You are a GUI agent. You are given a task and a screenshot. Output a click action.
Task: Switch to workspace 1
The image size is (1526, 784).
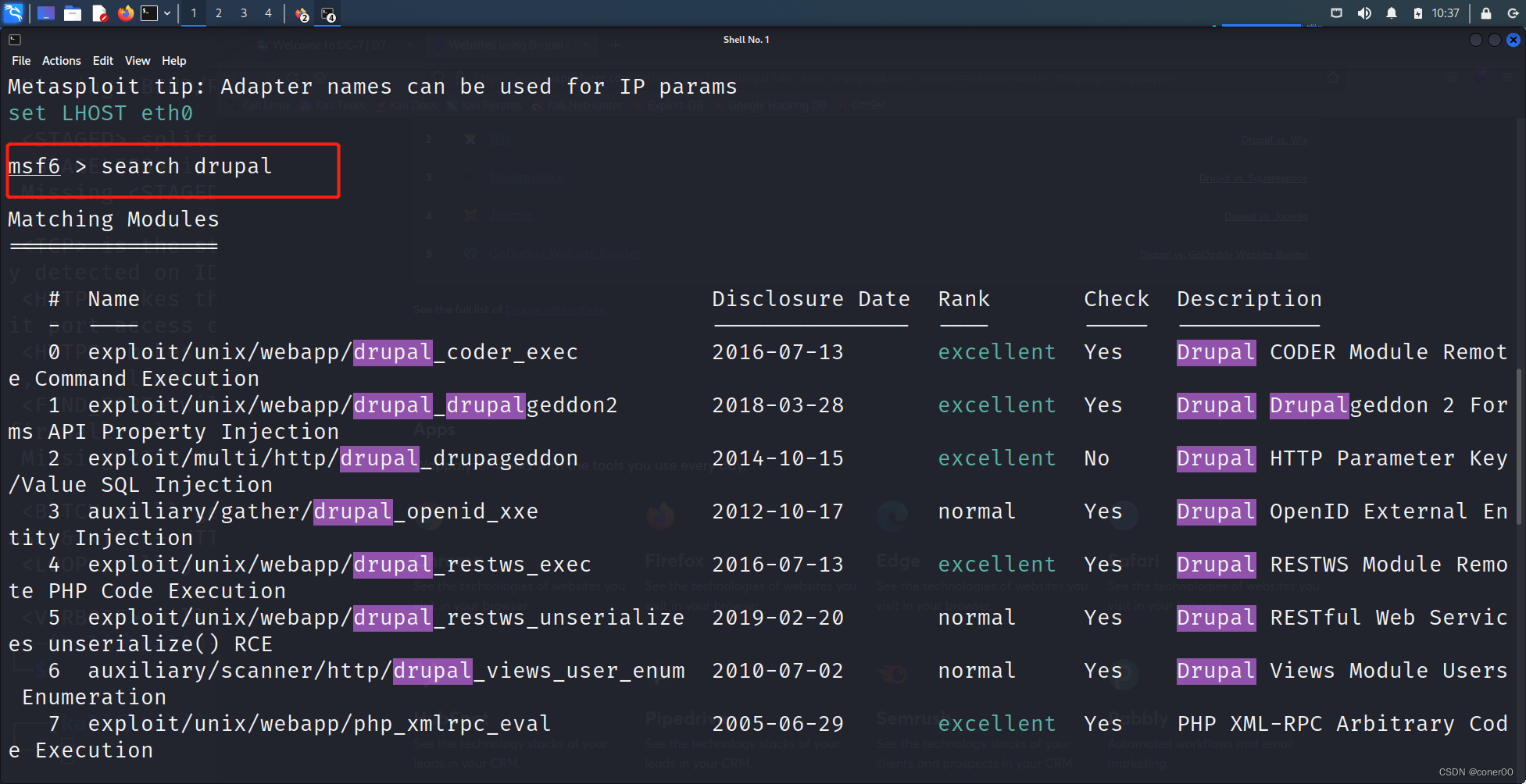194,13
